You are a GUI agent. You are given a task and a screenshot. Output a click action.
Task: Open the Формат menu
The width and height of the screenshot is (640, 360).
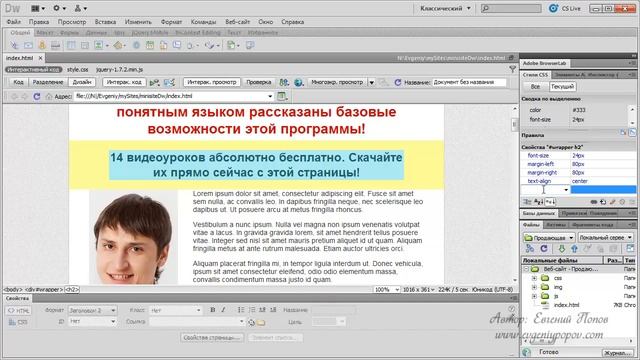click(x=171, y=22)
